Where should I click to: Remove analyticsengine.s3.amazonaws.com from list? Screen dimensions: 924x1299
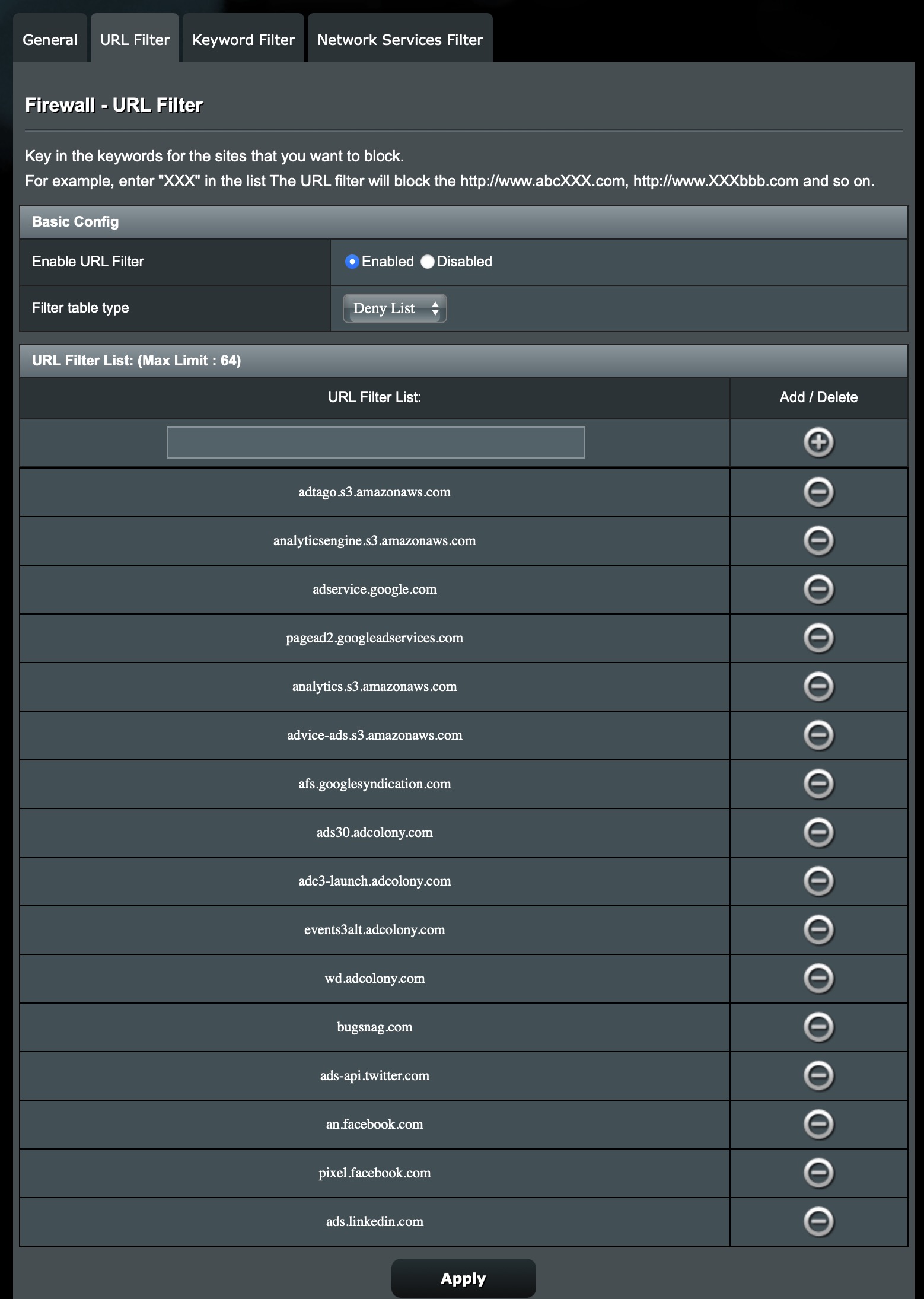pyautogui.click(x=818, y=541)
